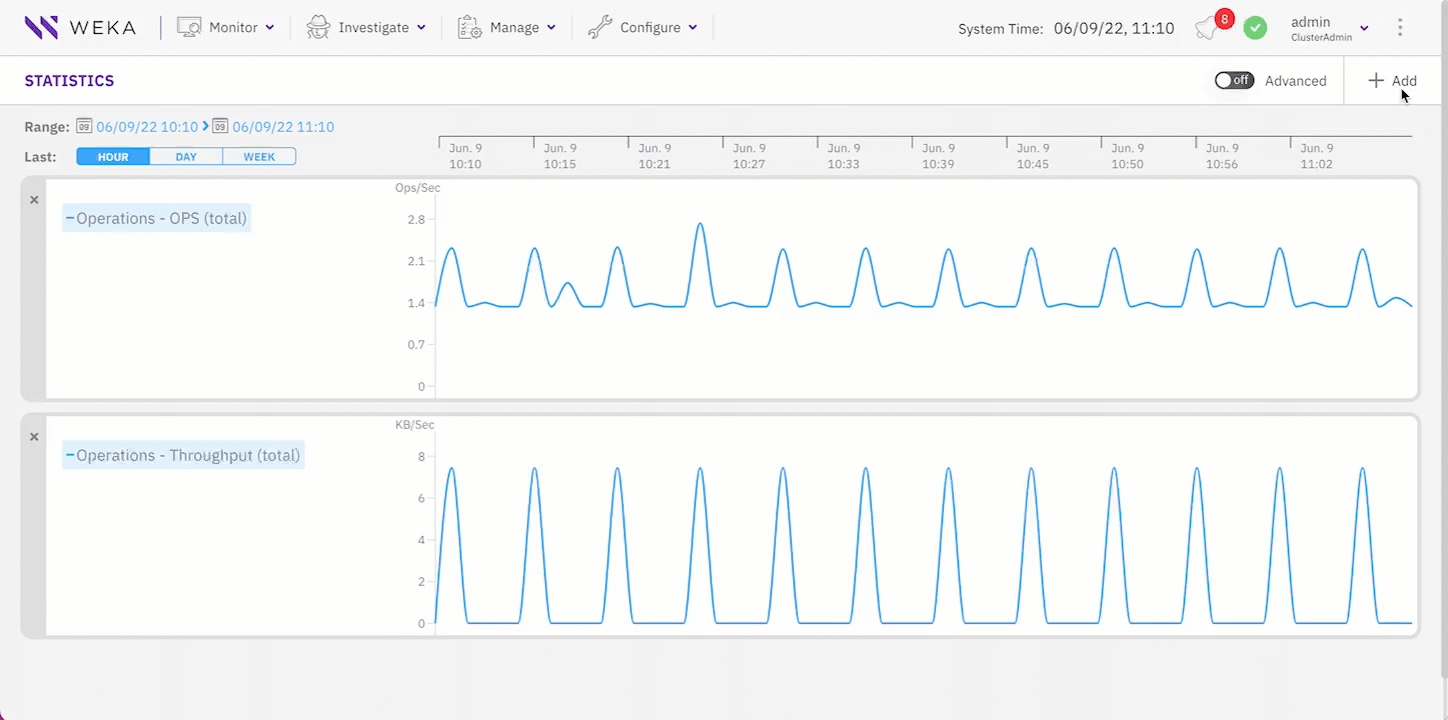Select the WEEK time range tab
The image size is (1448, 720).
tap(259, 157)
